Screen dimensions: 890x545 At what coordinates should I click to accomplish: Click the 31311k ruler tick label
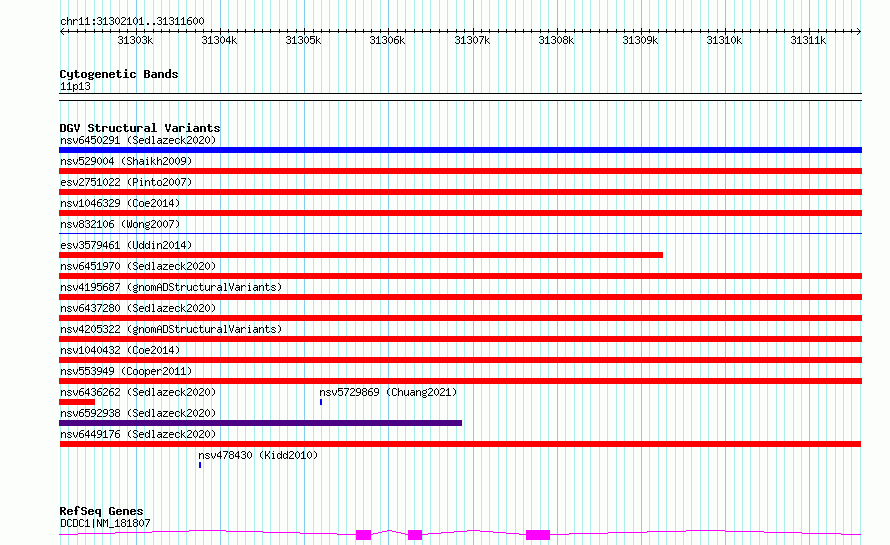(808, 40)
